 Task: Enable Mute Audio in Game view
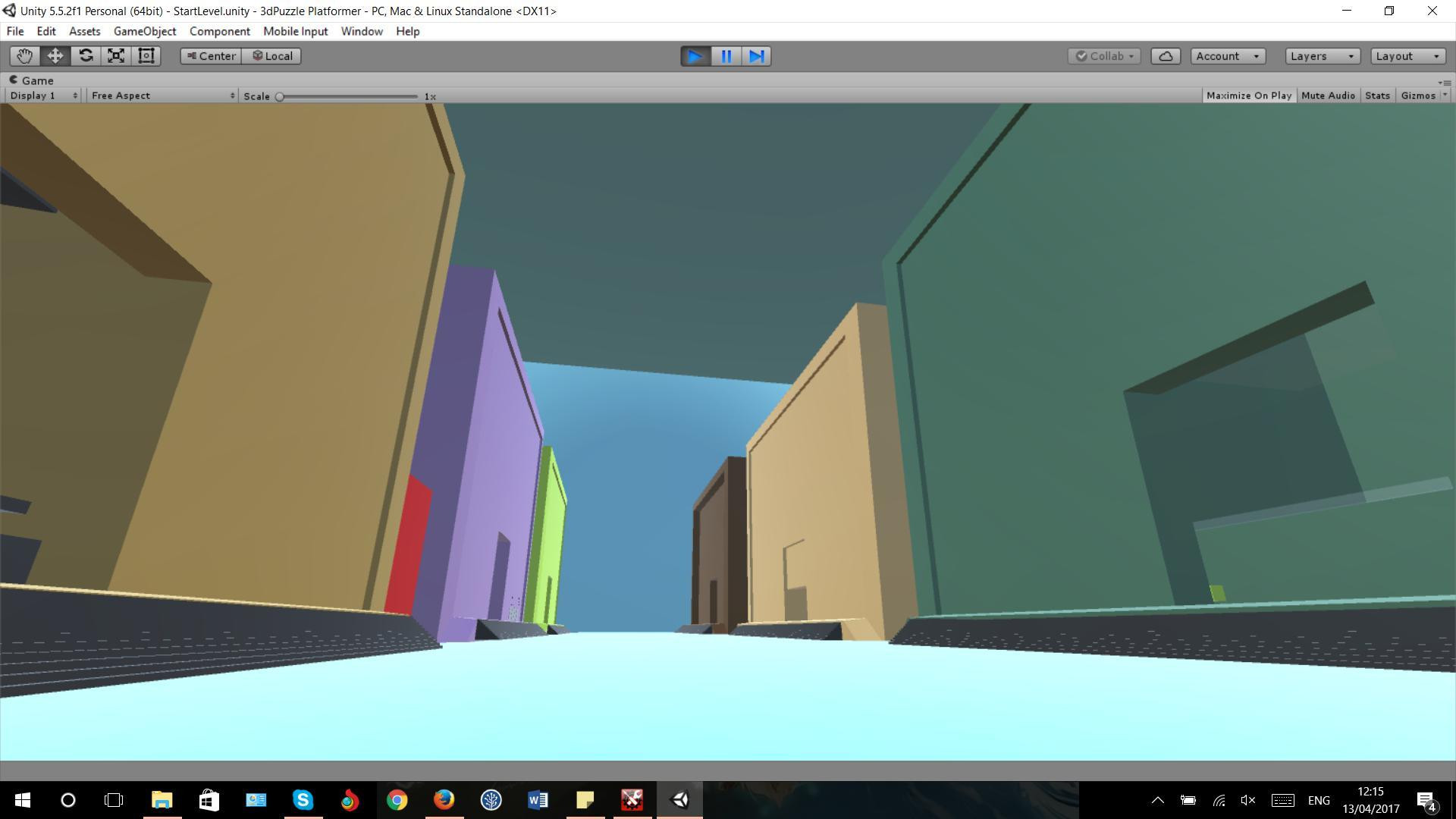coord(1328,96)
